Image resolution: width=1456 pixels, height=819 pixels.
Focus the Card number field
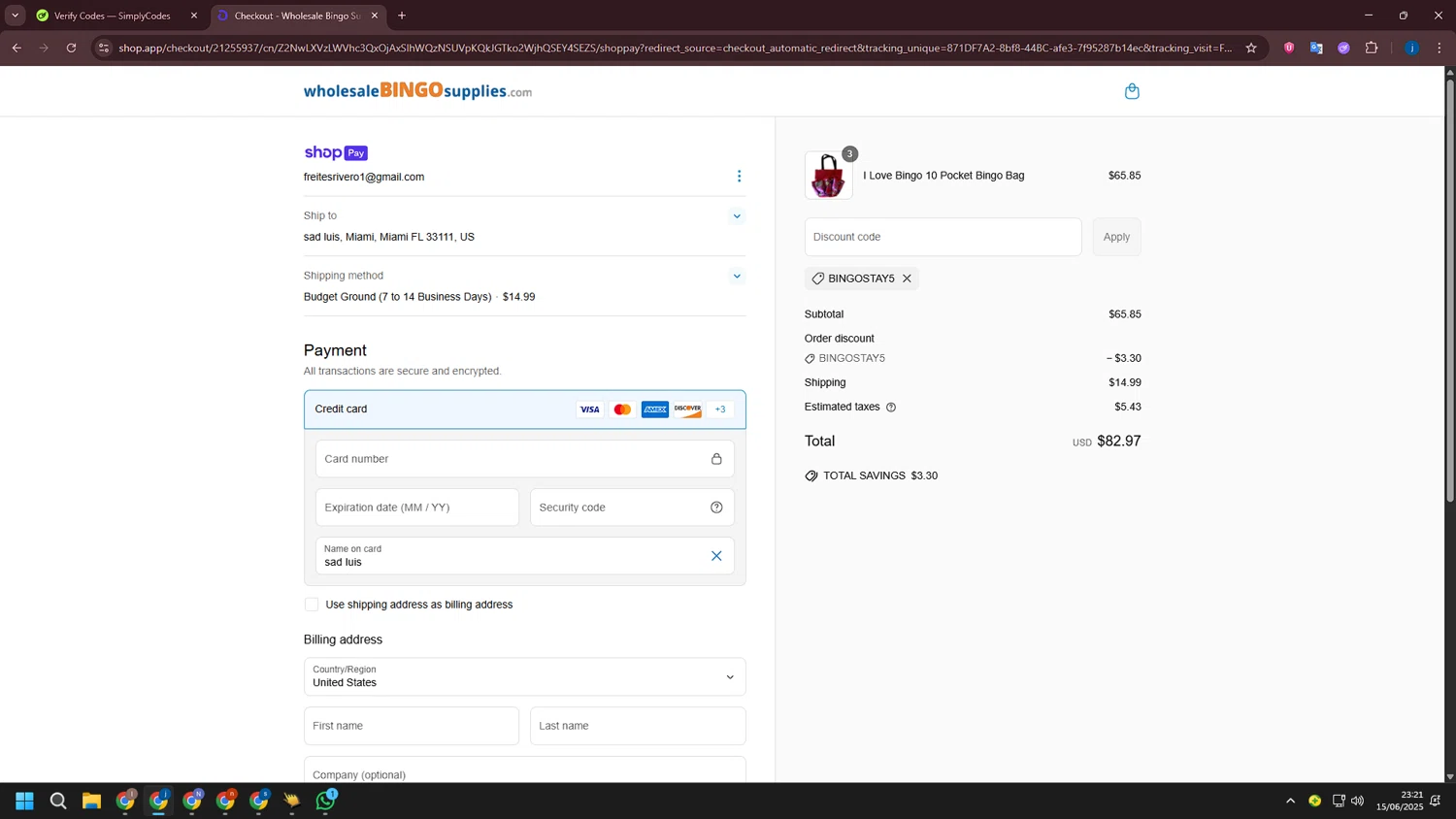pos(525,459)
